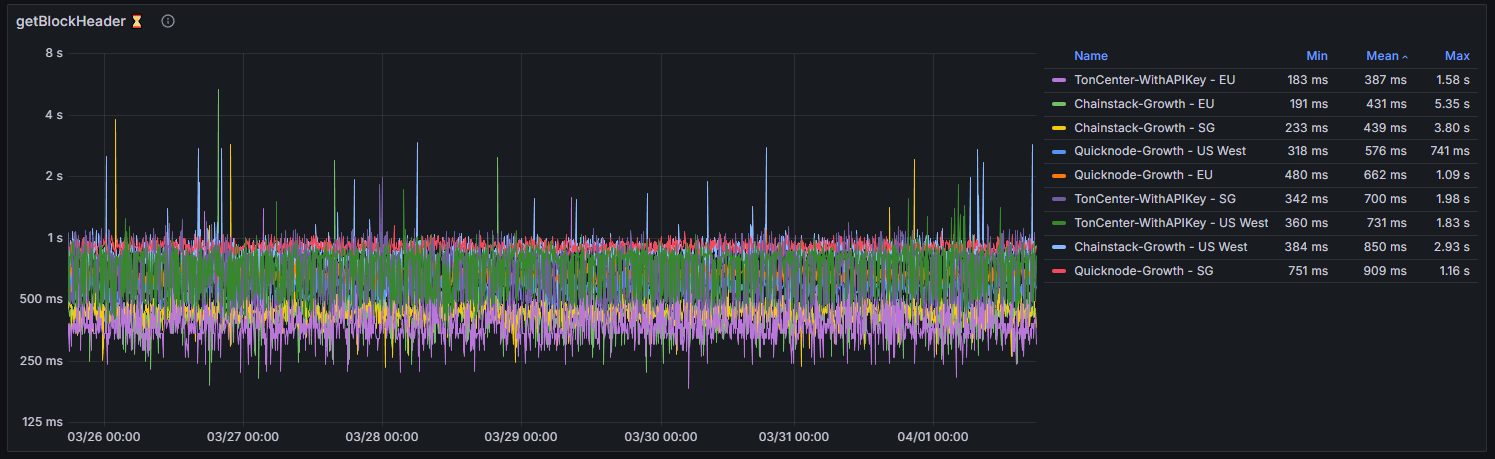Viewport: 1495px width, 459px height.
Task: Toggle Quicknode-Growth - US West series
Action: coord(1160,151)
